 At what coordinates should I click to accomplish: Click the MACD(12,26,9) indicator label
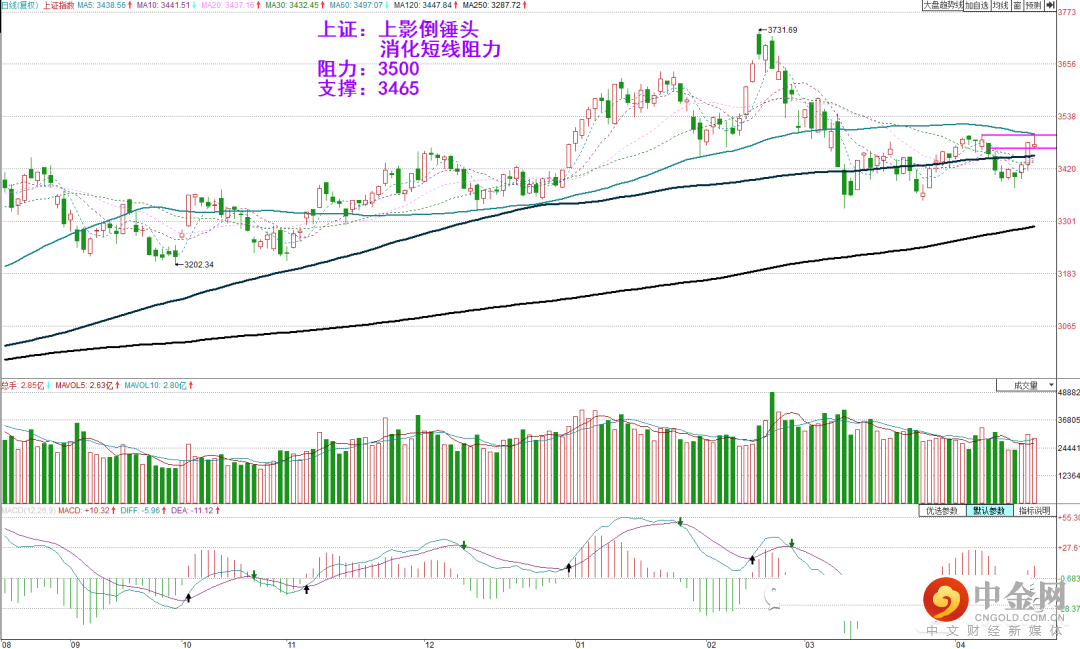tap(28, 511)
